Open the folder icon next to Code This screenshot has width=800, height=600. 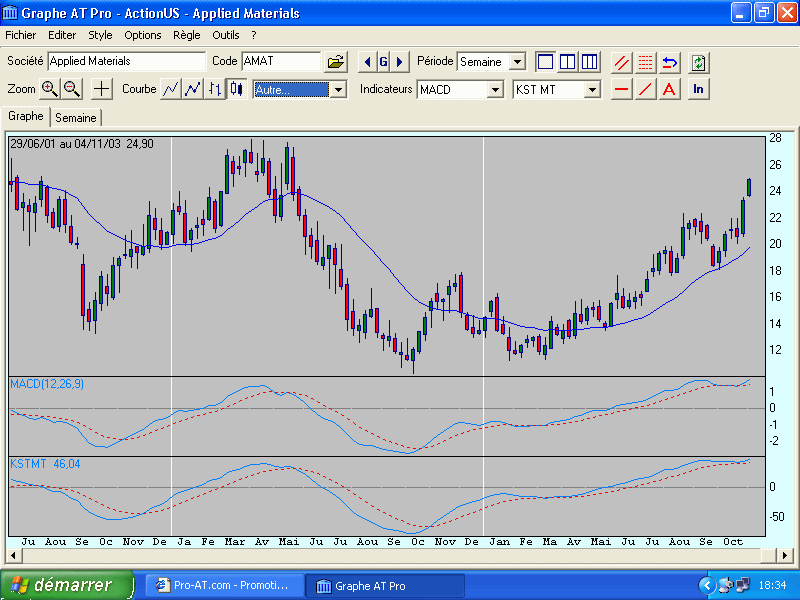tap(336, 62)
